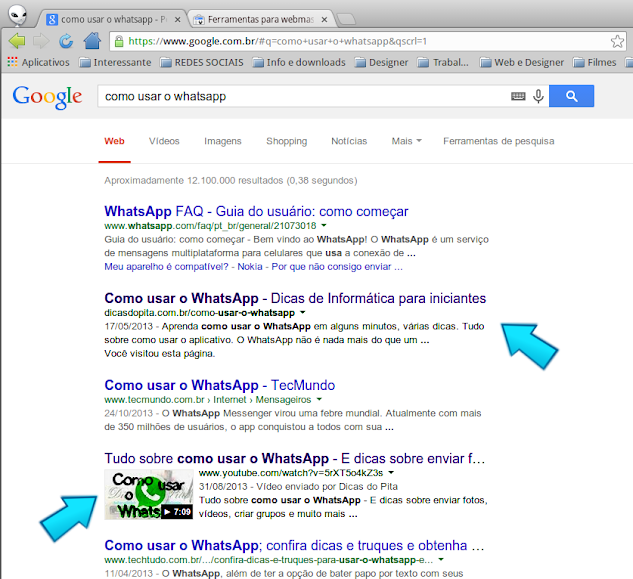Expand arrow next to tecmundo.com.br breadcrumb
This screenshot has height=579, width=633.
[319, 399]
